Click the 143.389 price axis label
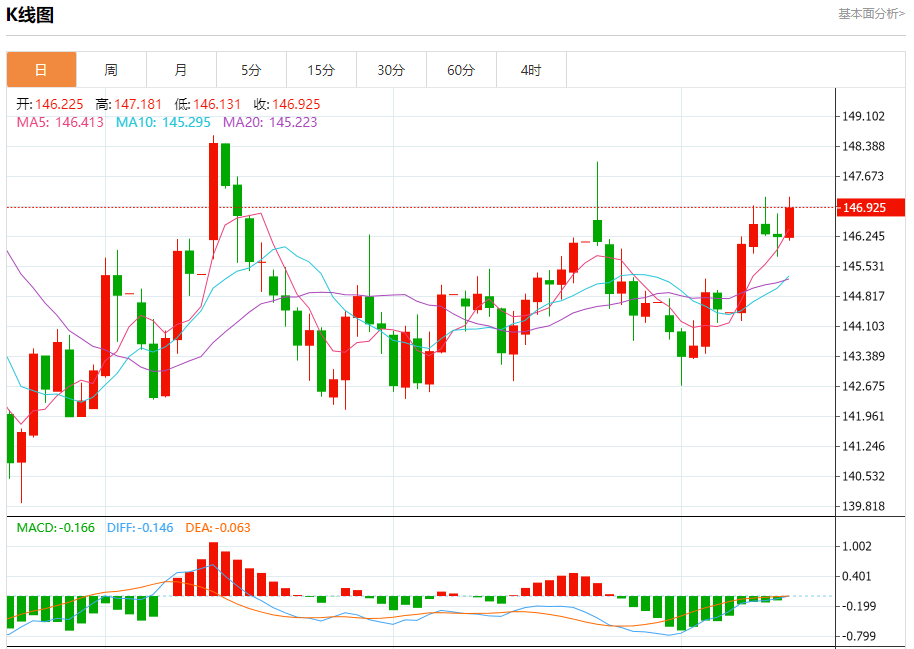 [863, 356]
